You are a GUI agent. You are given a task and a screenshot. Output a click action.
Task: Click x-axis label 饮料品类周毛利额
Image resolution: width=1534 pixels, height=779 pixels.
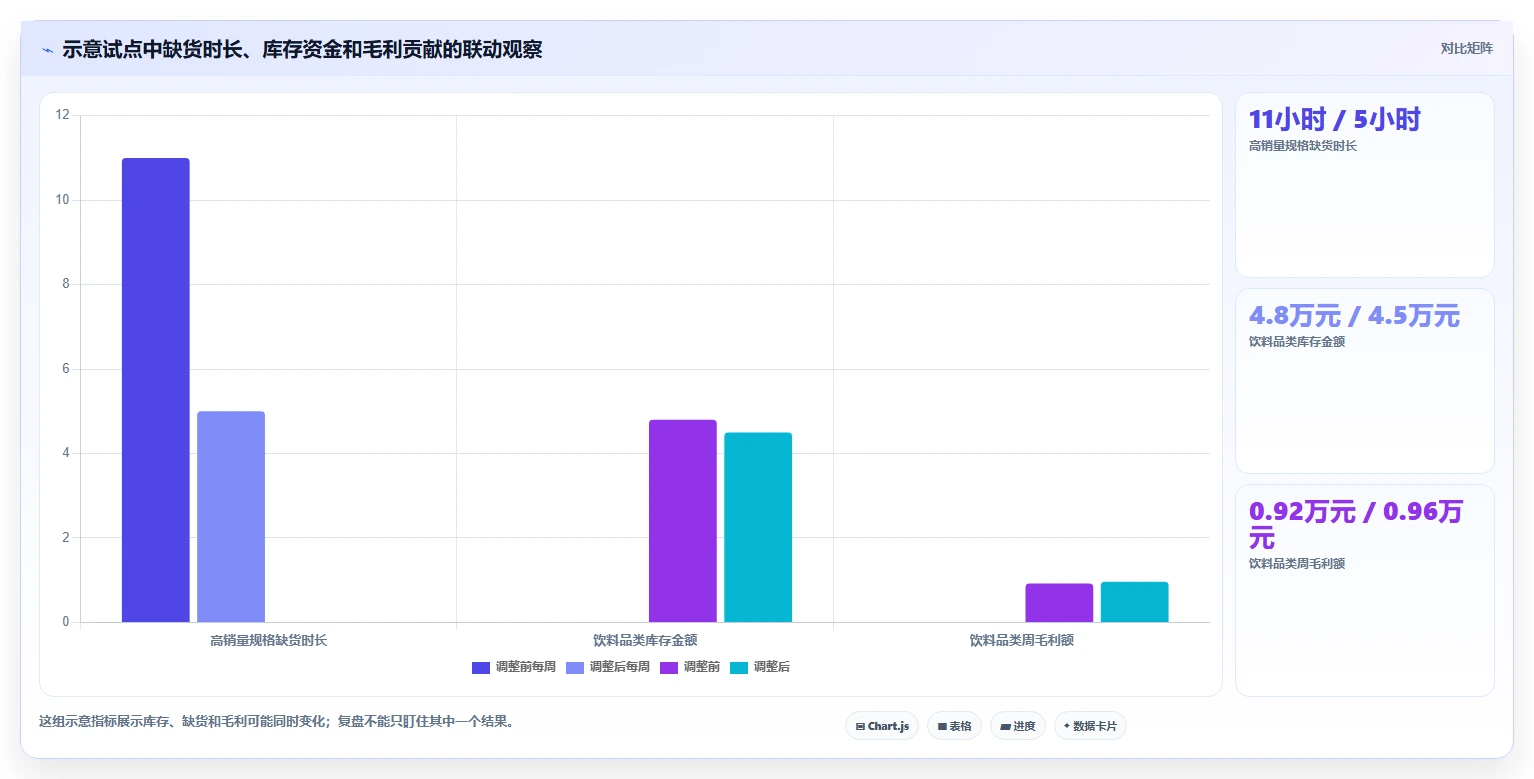(x=1021, y=640)
